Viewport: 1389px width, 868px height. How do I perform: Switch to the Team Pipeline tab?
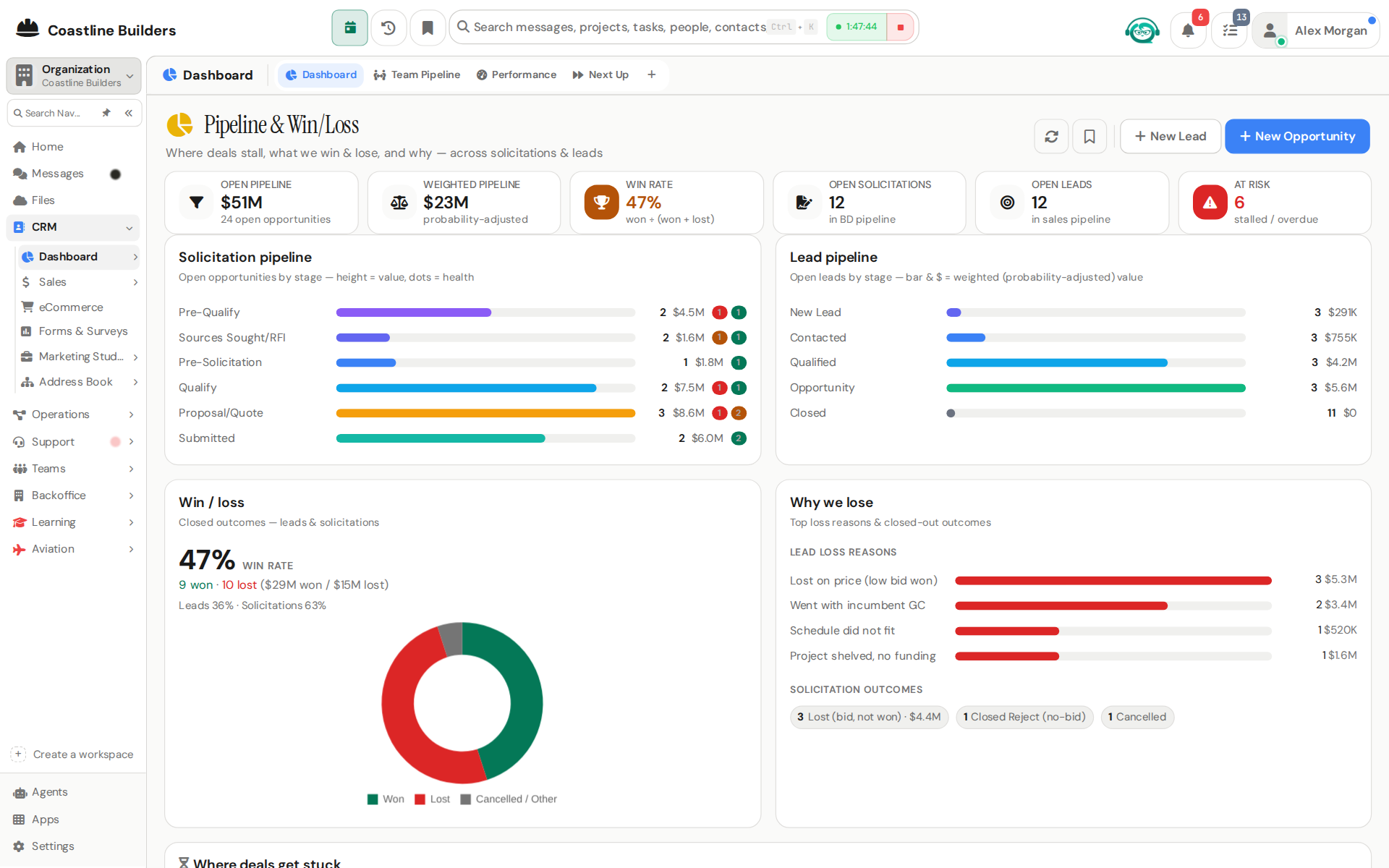[417, 75]
